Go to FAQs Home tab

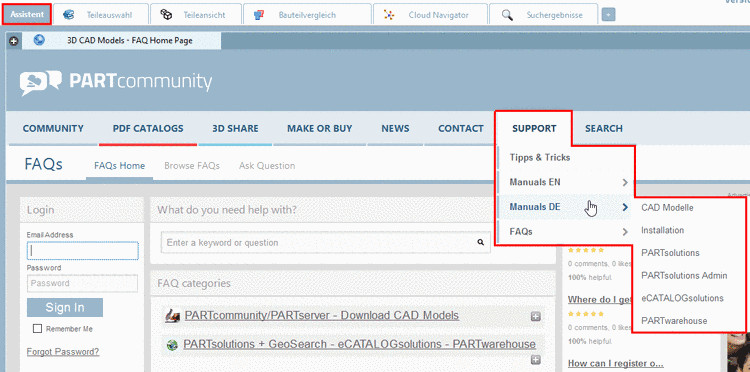(x=120, y=166)
